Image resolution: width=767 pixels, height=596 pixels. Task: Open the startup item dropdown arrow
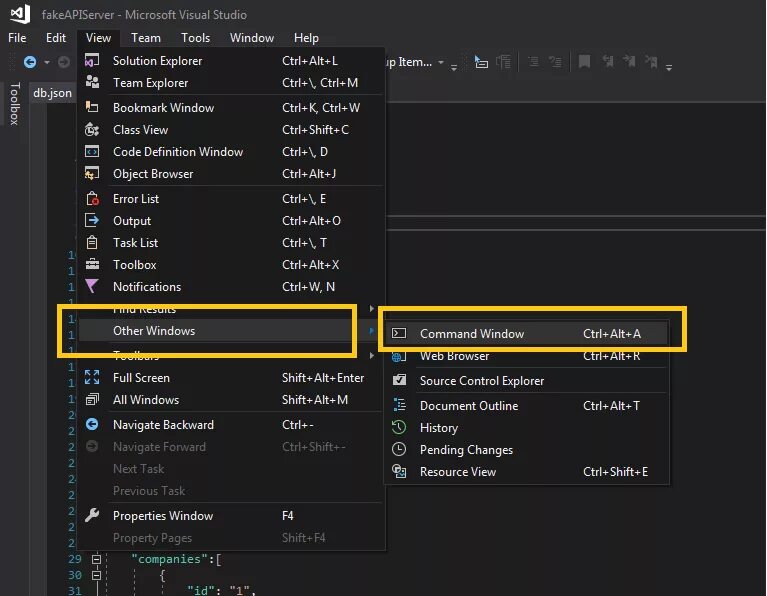pos(441,62)
